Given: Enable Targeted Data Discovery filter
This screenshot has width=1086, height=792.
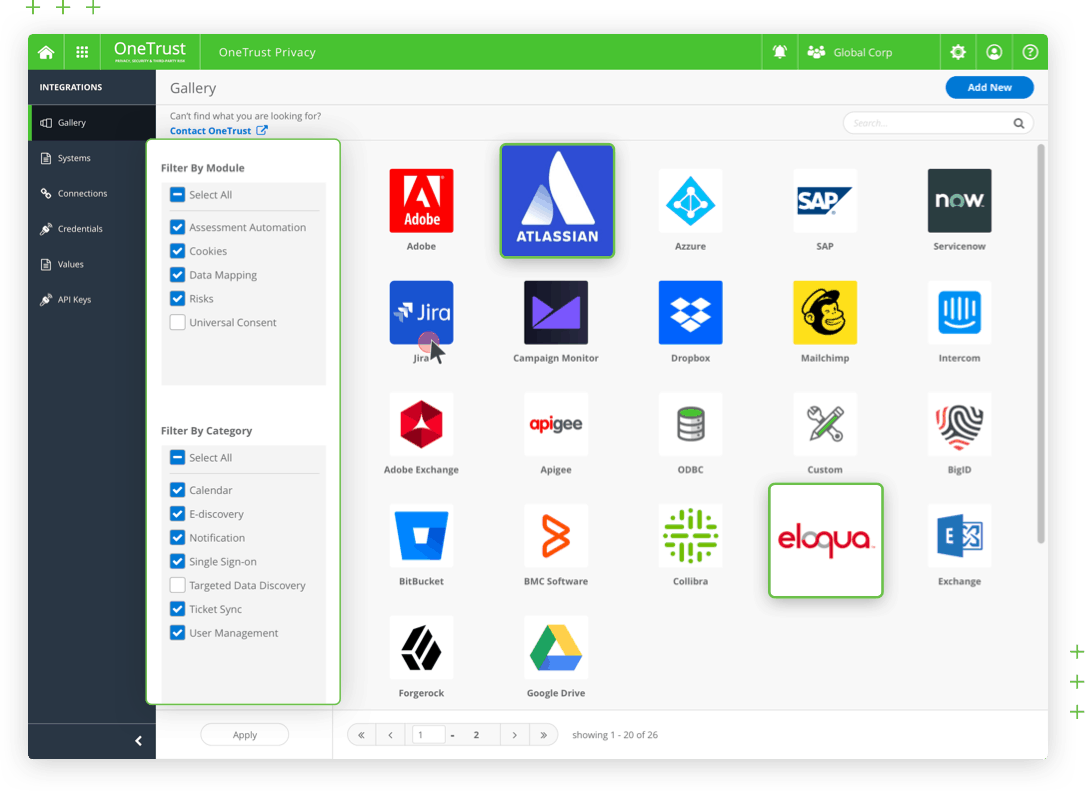Looking at the screenshot, I should click(177, 585).
